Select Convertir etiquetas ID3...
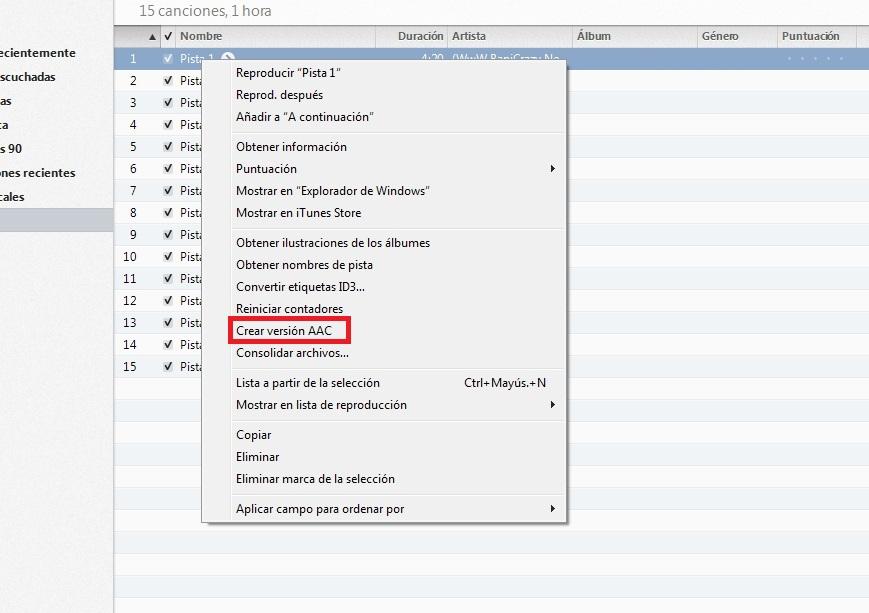869x613 pixels. coord(300,287)
